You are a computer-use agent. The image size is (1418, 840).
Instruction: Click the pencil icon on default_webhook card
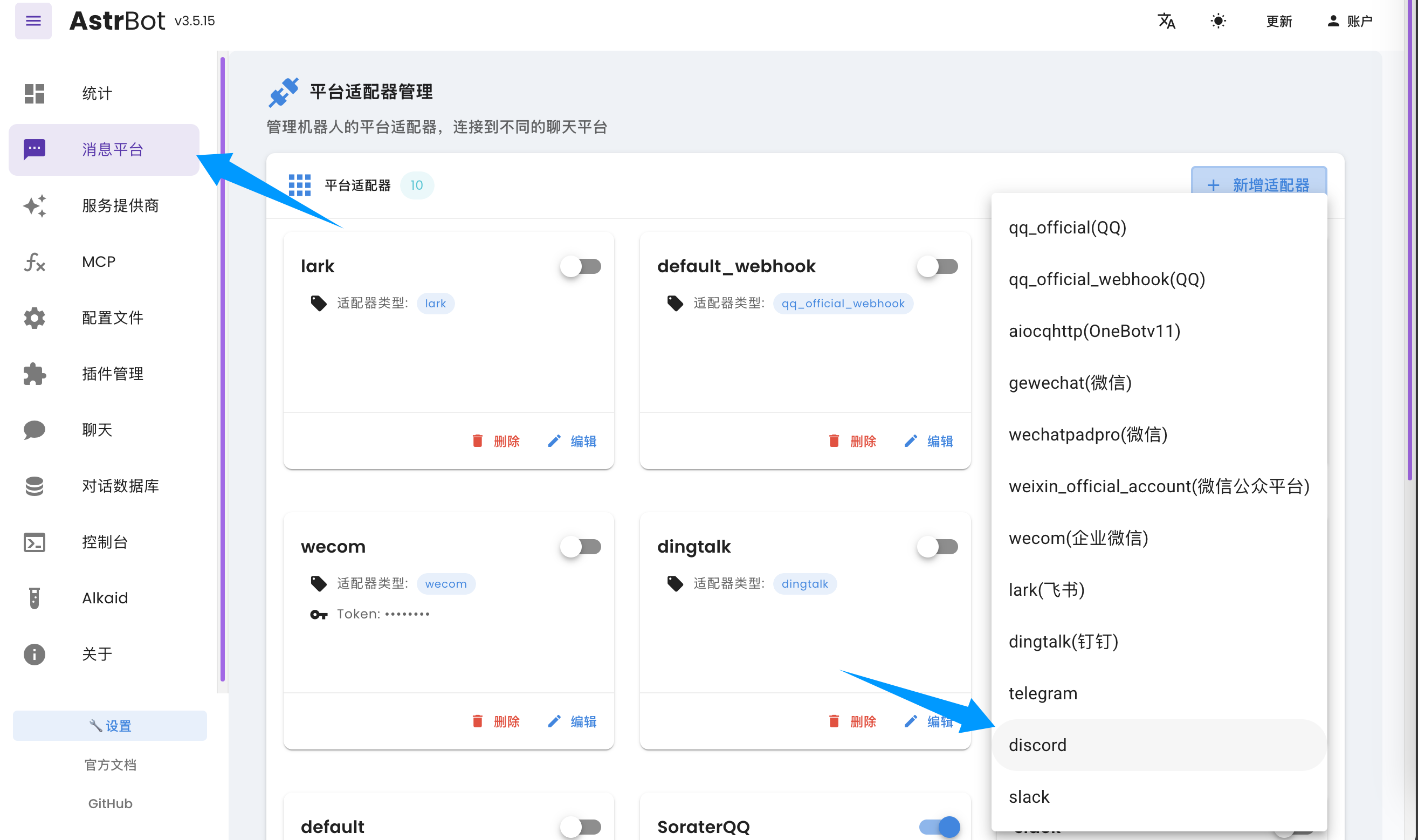pyautogui.click(x=911, y=440)
